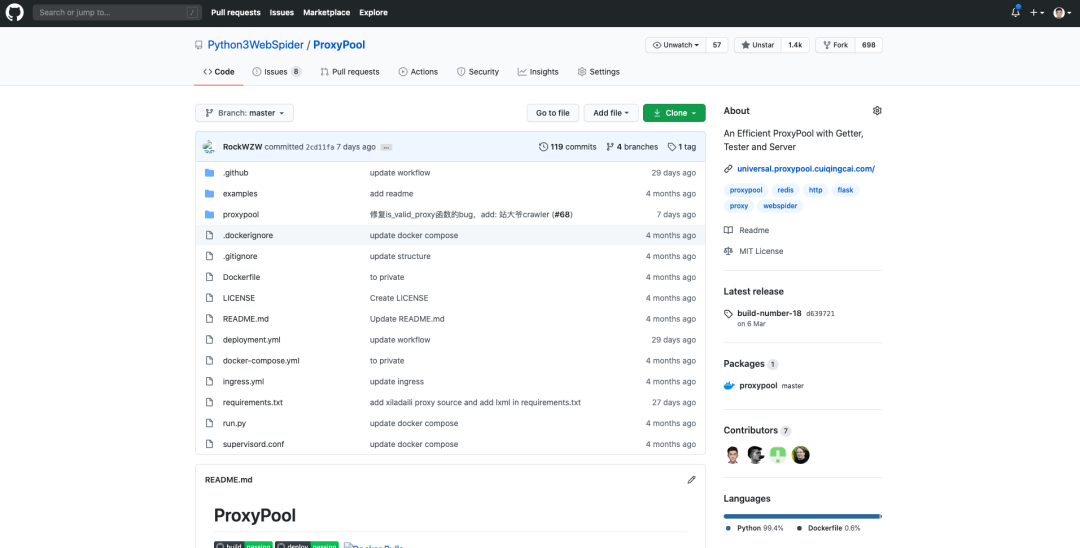
Task: Open the requirements.txt file
Action: (253, 402)
